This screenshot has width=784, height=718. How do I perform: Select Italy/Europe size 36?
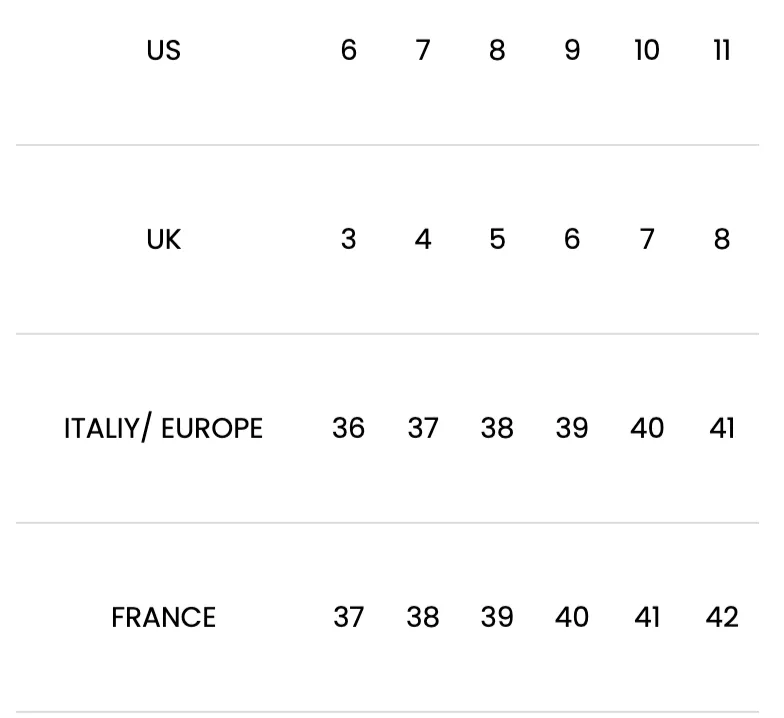[x=348, y=428]
